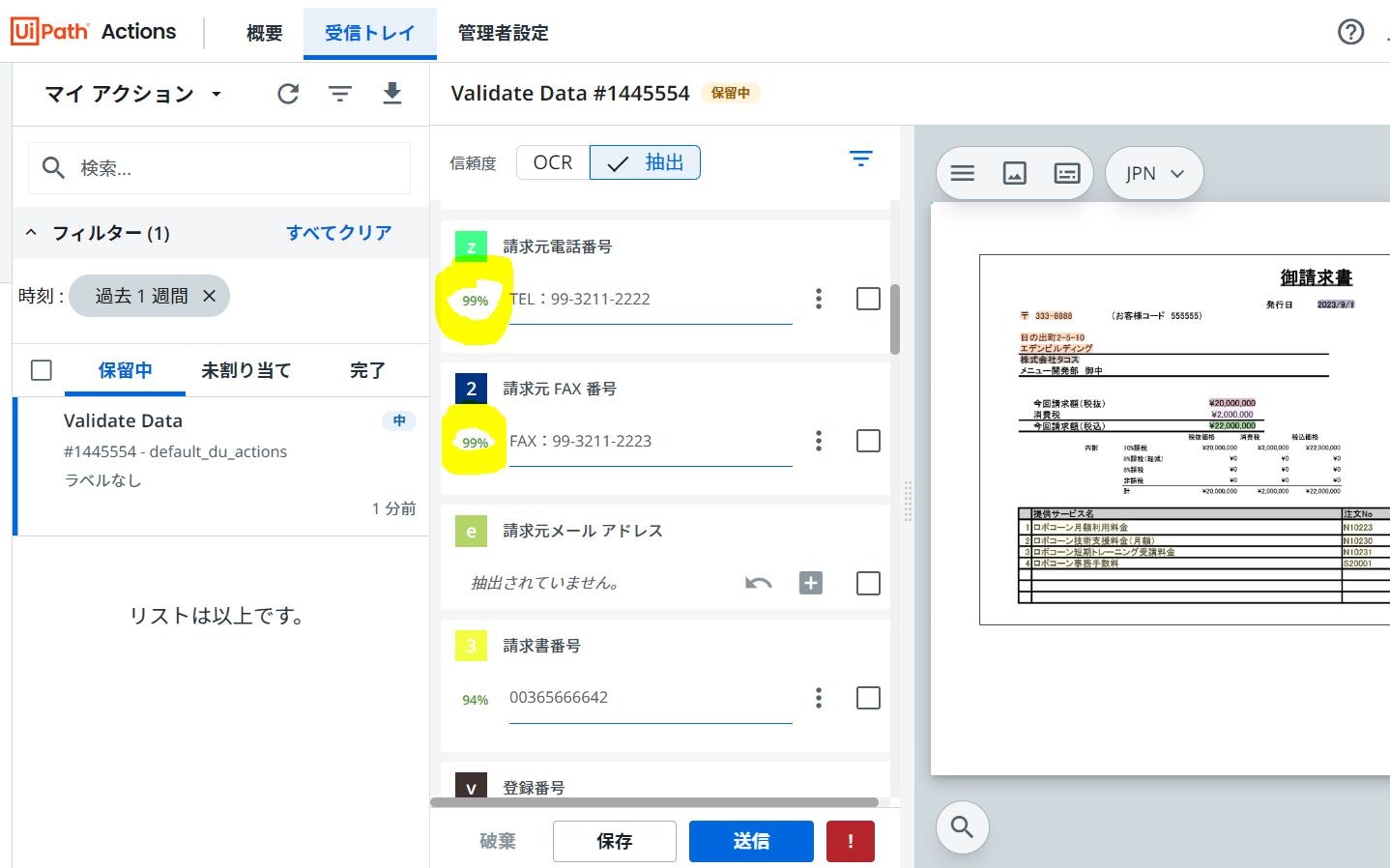Image resolution: width=1390 pixels, height=868 pixels.
Task: Clear all filters with すべてクリア
Action: pos(339,233)
